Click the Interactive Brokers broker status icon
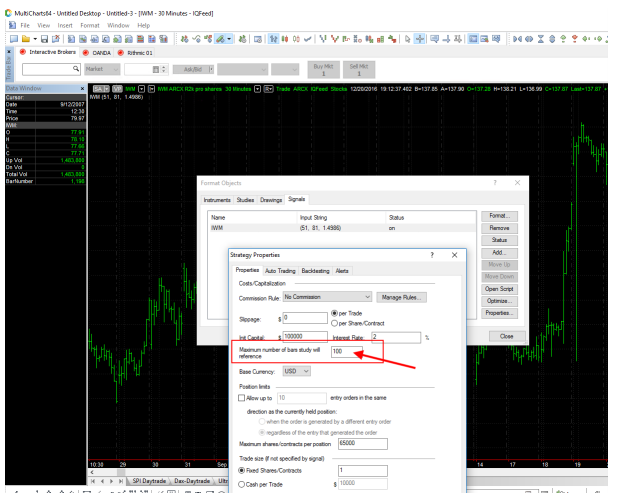The width and height of the screenshot is (625, 502). click(23, 52)
